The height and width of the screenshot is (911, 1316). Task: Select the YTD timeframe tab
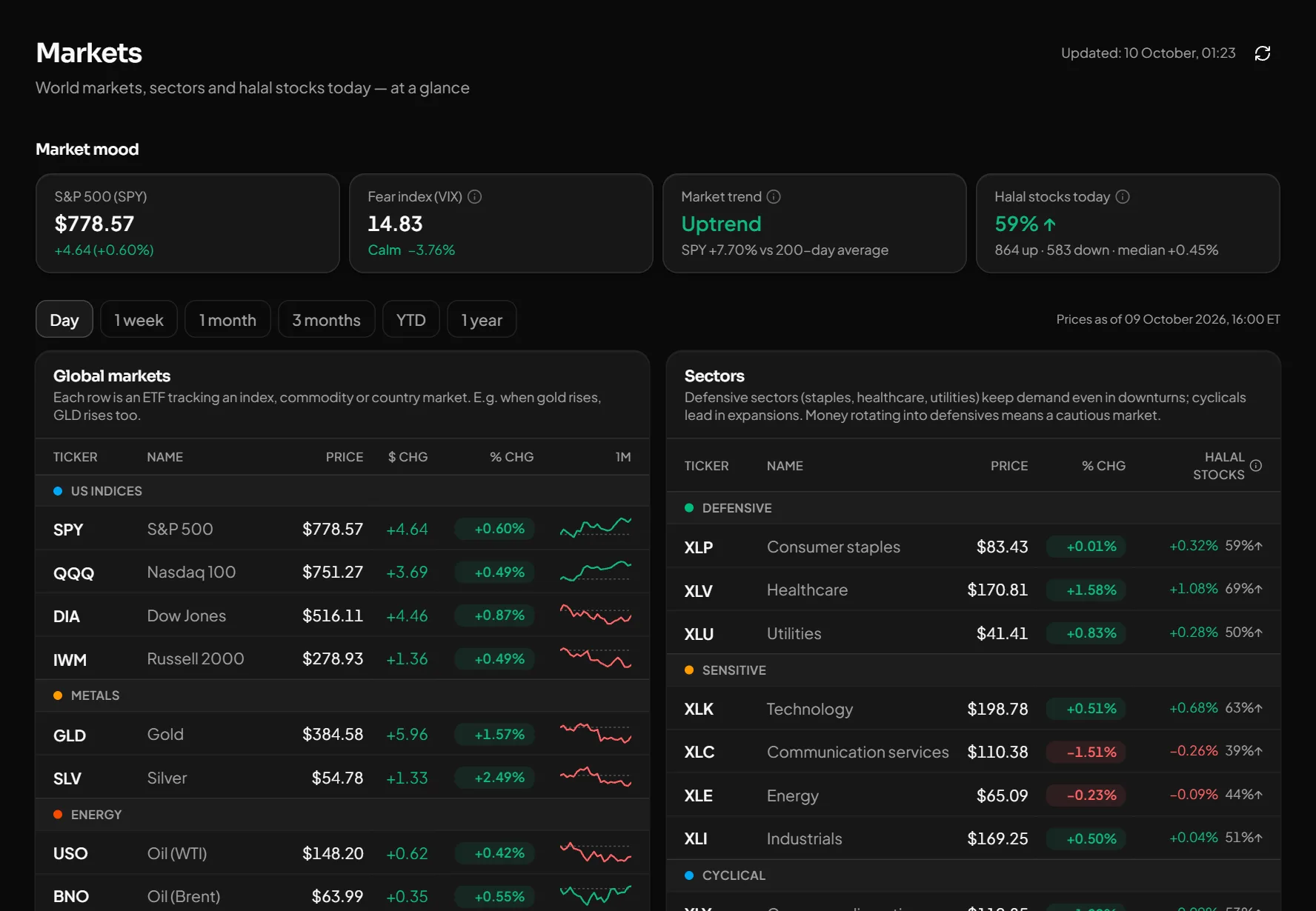411,319
